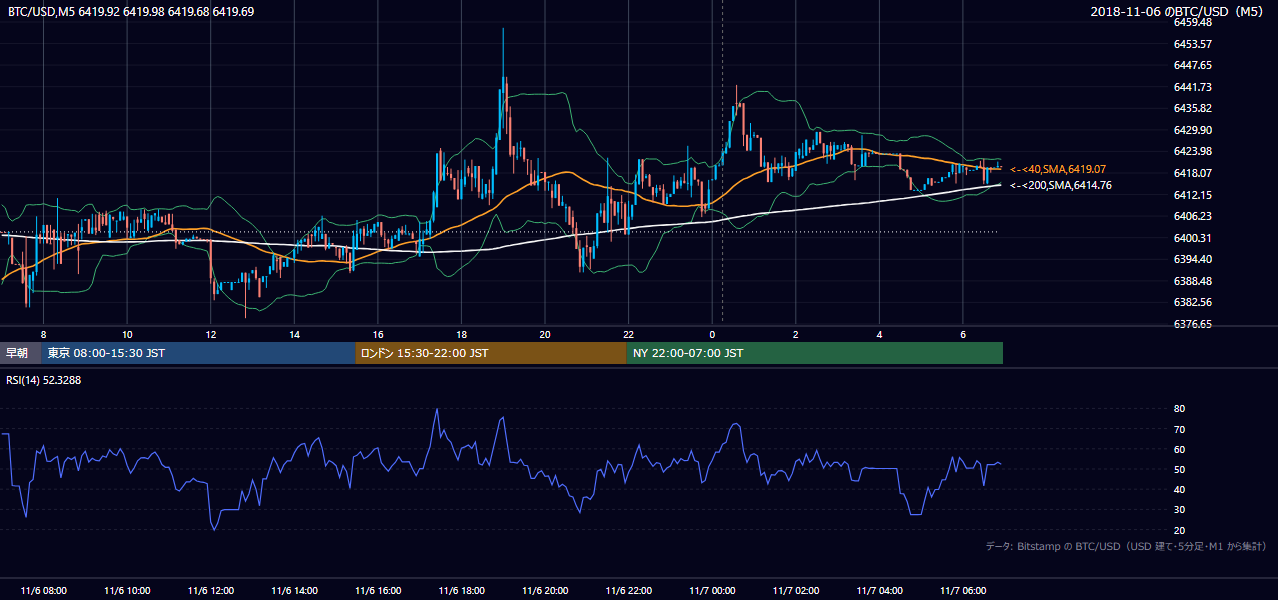Click price axis value 6453.57
The image size is (1278, 600).
(x=1192, y=44)
